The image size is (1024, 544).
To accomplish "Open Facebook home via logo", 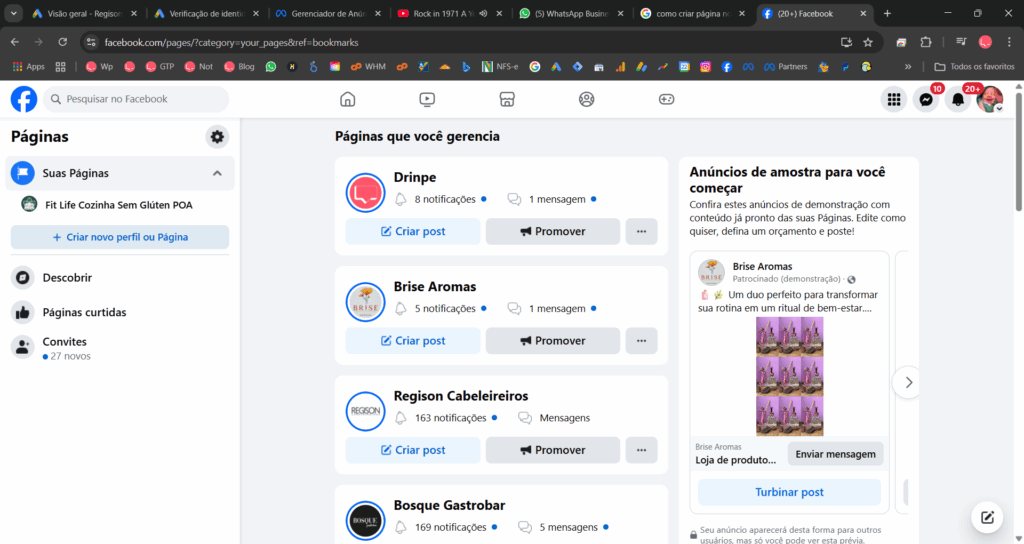I will (24, 99).
